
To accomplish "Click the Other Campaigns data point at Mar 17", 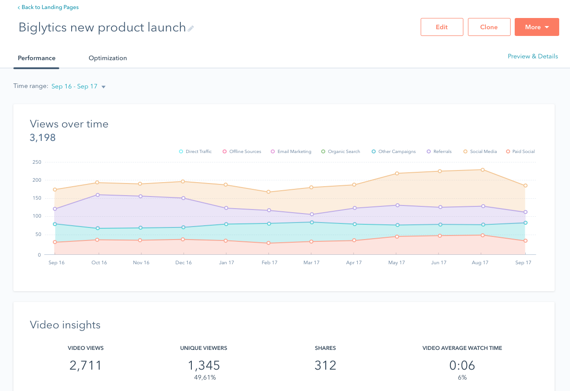I will pos(312,222).
